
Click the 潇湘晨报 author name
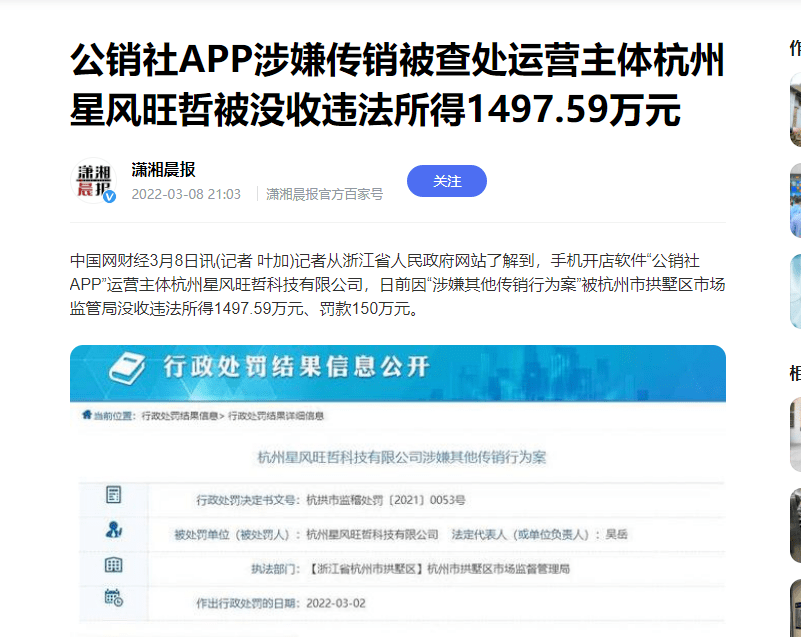163,170
